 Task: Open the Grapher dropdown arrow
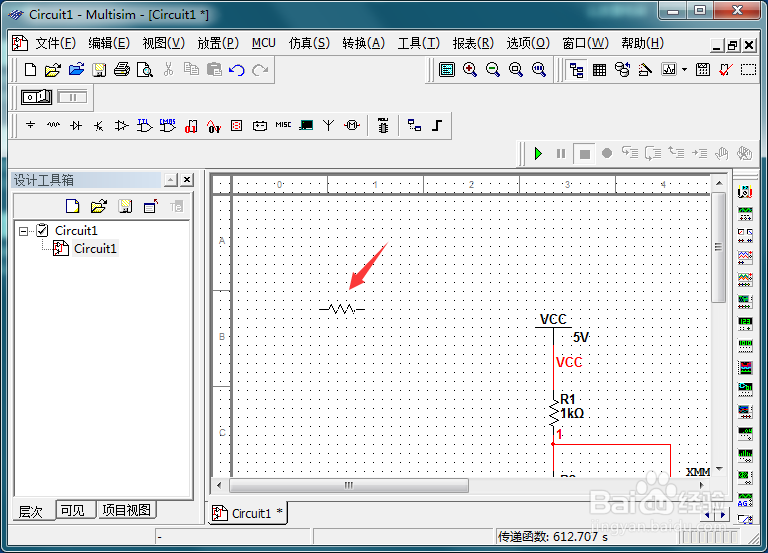(684, 70)
